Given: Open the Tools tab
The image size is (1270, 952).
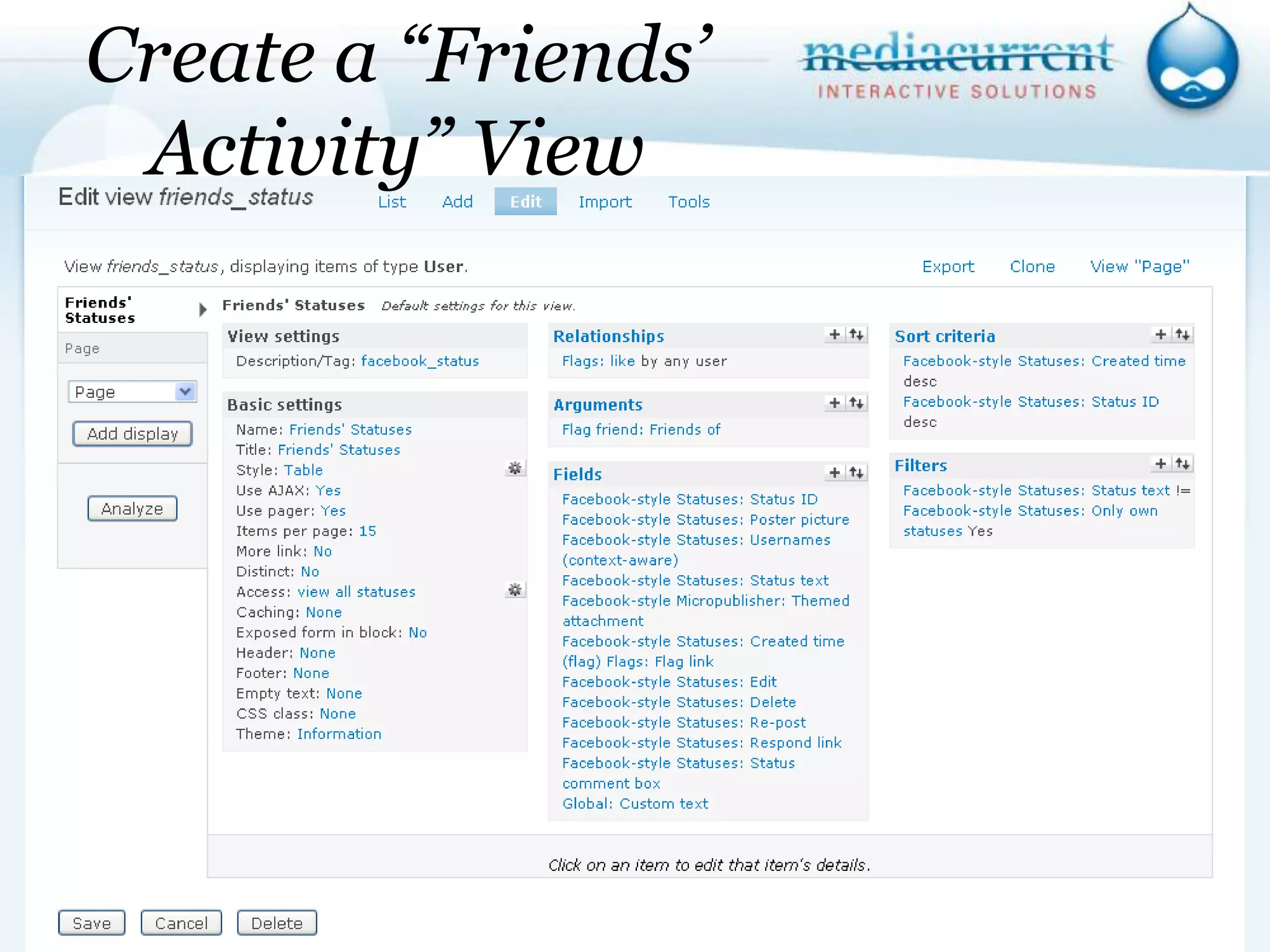Looking at the screenshot, I should tap(689, 201).
